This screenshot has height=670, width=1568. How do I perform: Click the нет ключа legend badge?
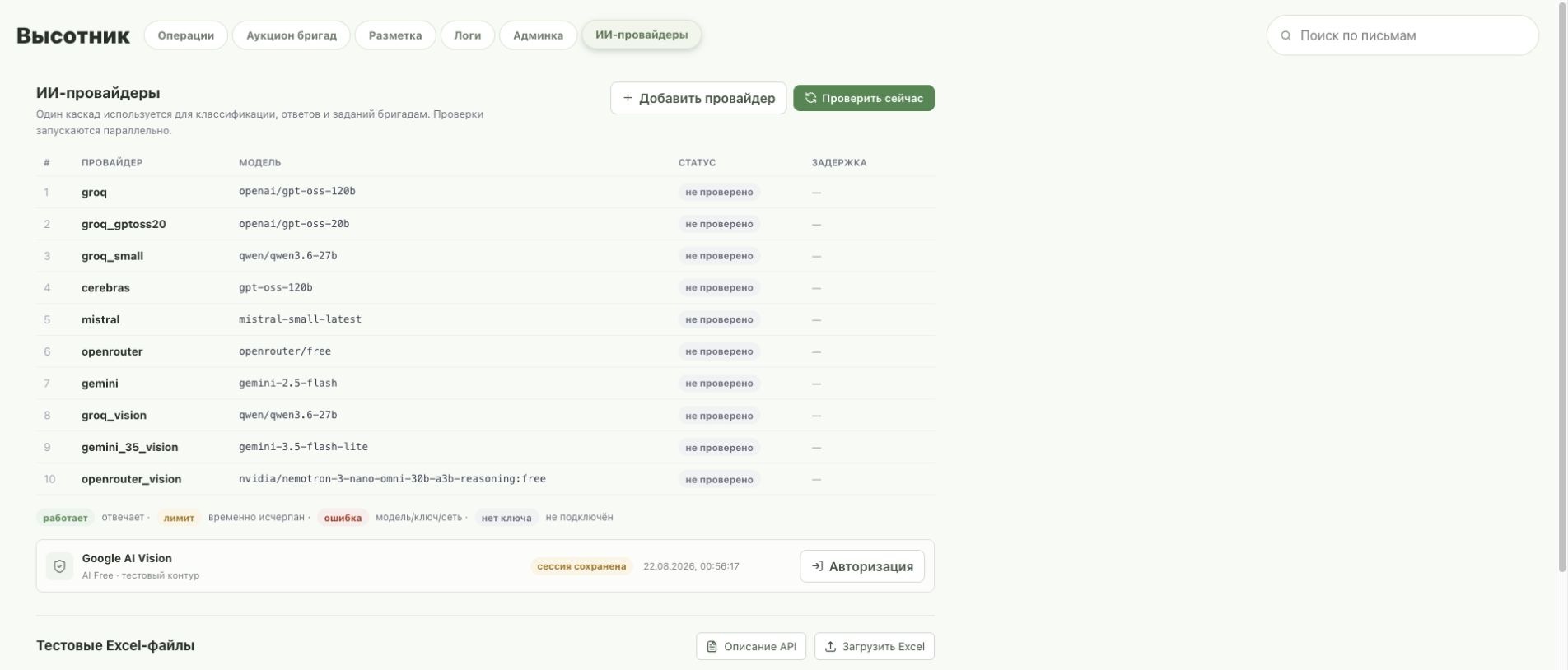506,518
